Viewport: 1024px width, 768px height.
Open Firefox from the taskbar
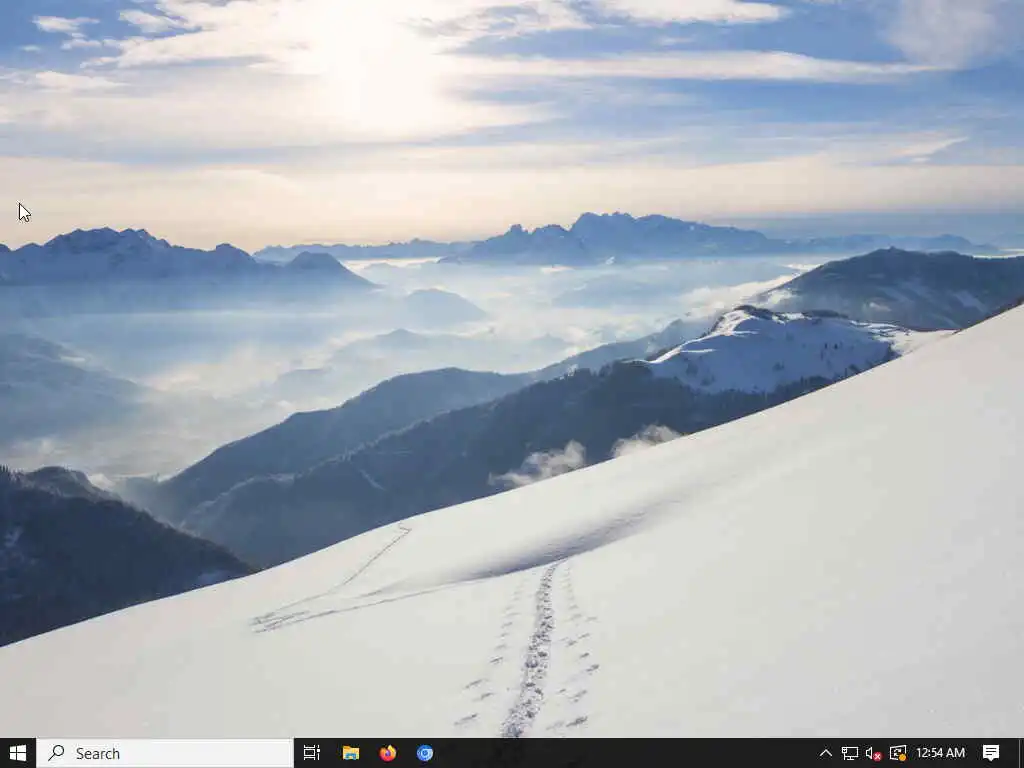point(388,753)
